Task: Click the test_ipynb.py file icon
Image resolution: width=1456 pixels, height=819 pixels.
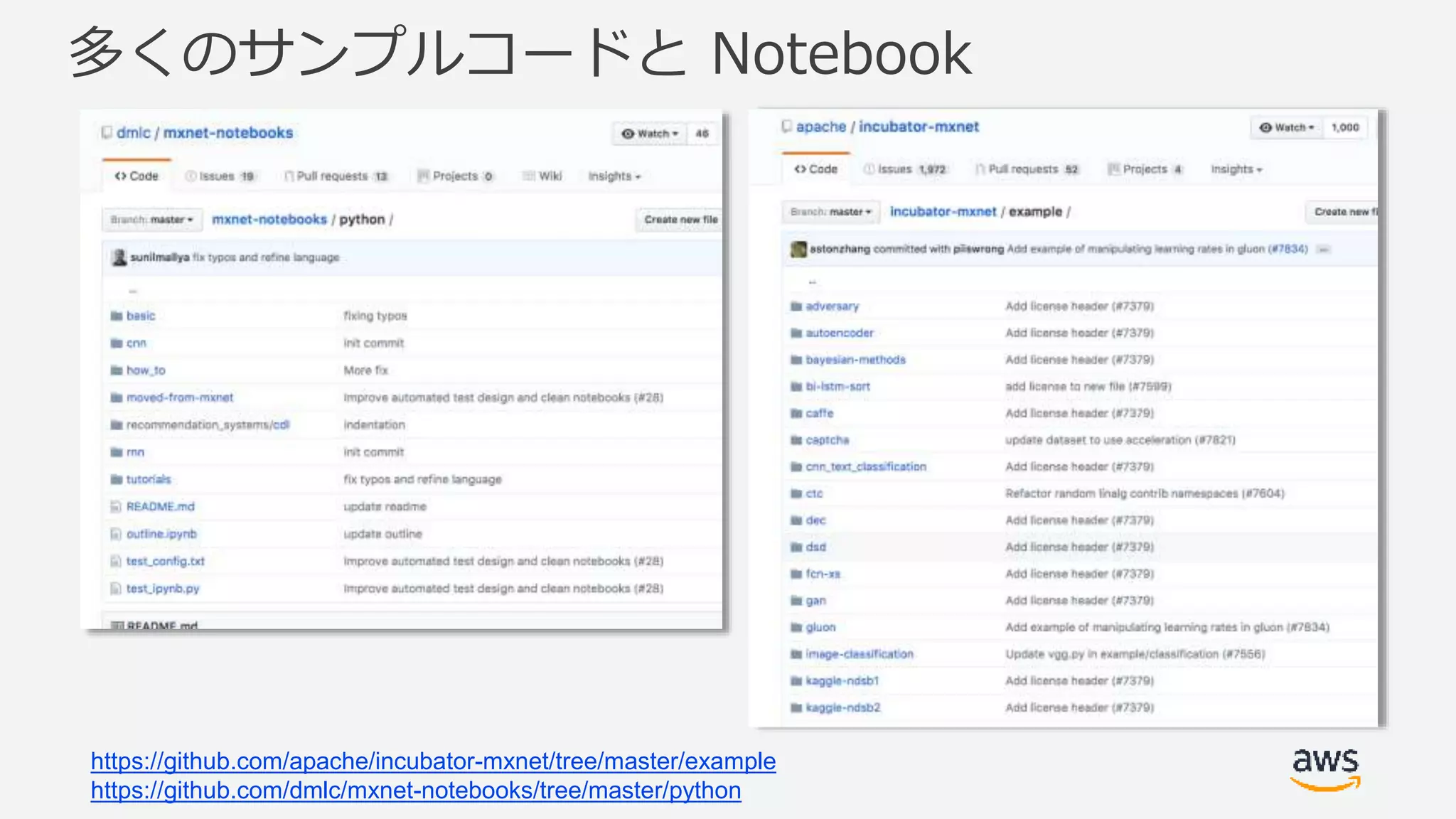Action: pos(116,589)
